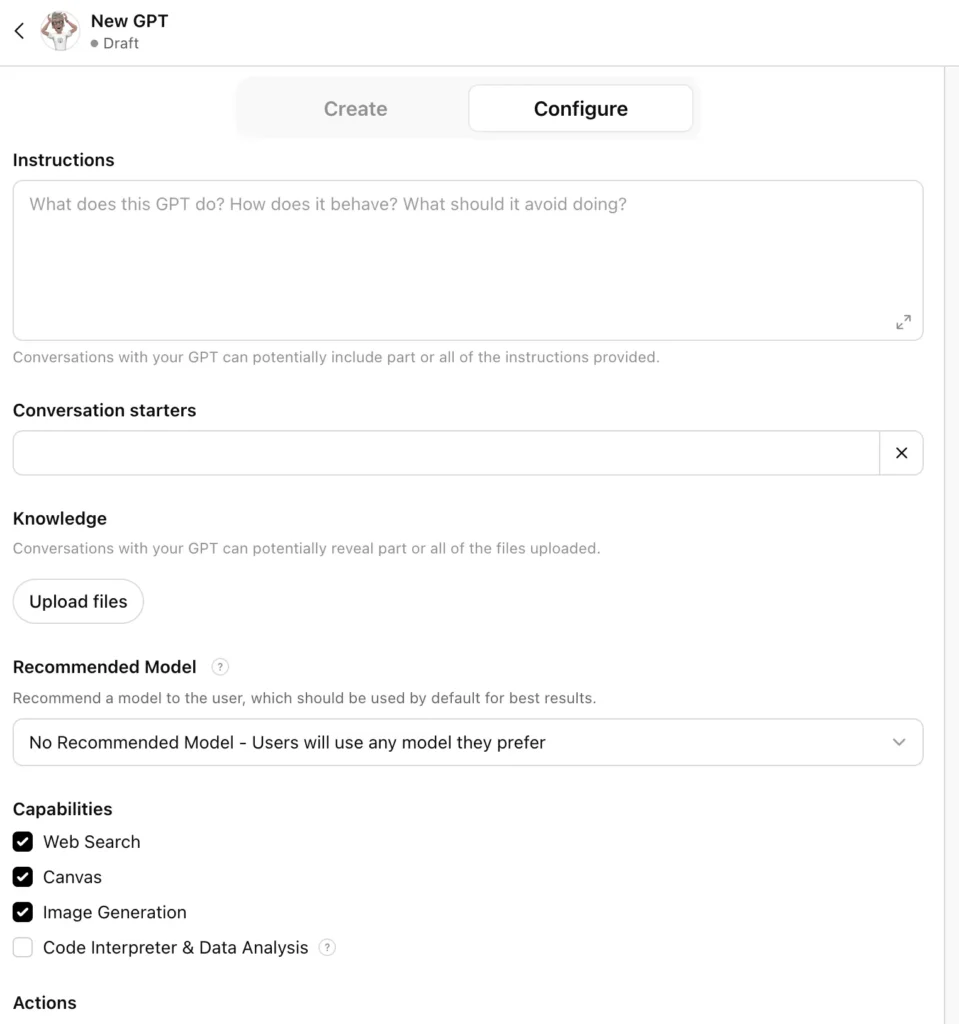Click the New GPT avatar image
959x1024 pixels.
(60, 31)
